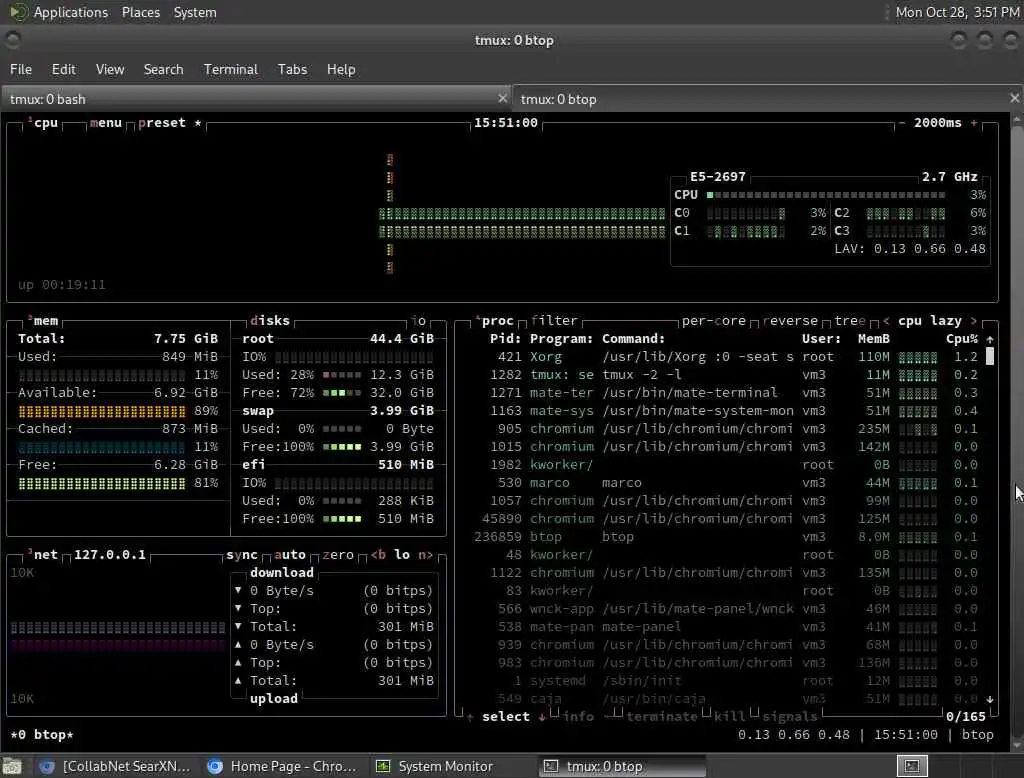1024x778 pixels.
Task: Switch to the tmux: 0 btop tab
Action: coord(767,99)
